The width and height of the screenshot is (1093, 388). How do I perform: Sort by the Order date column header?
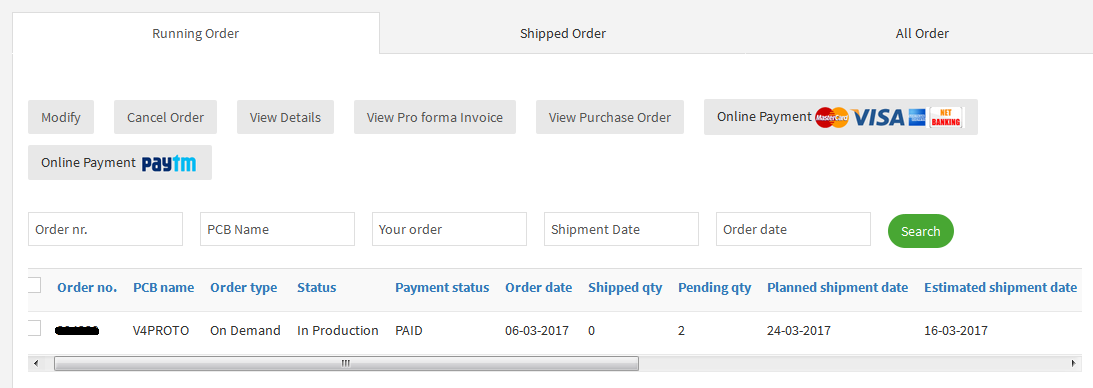539,288
